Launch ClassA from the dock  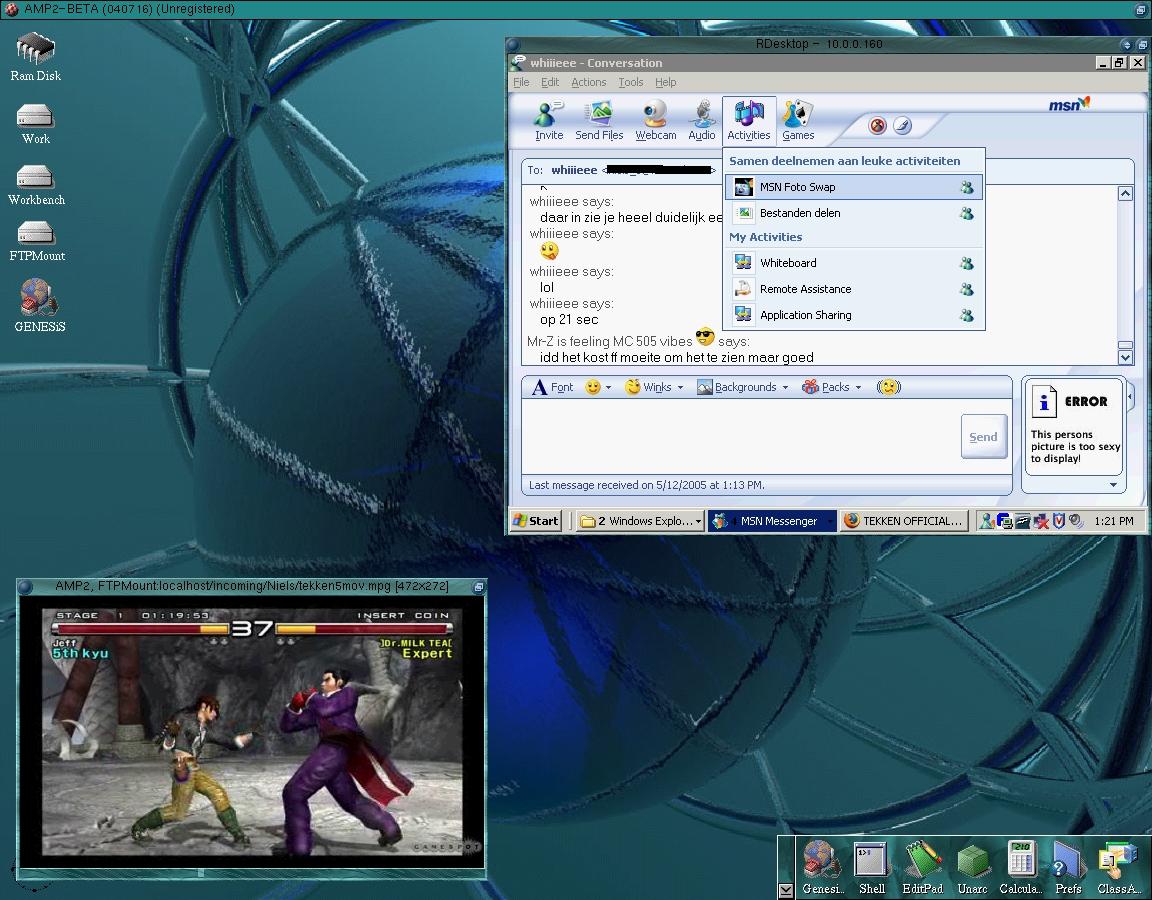(x=1118, y=867)
